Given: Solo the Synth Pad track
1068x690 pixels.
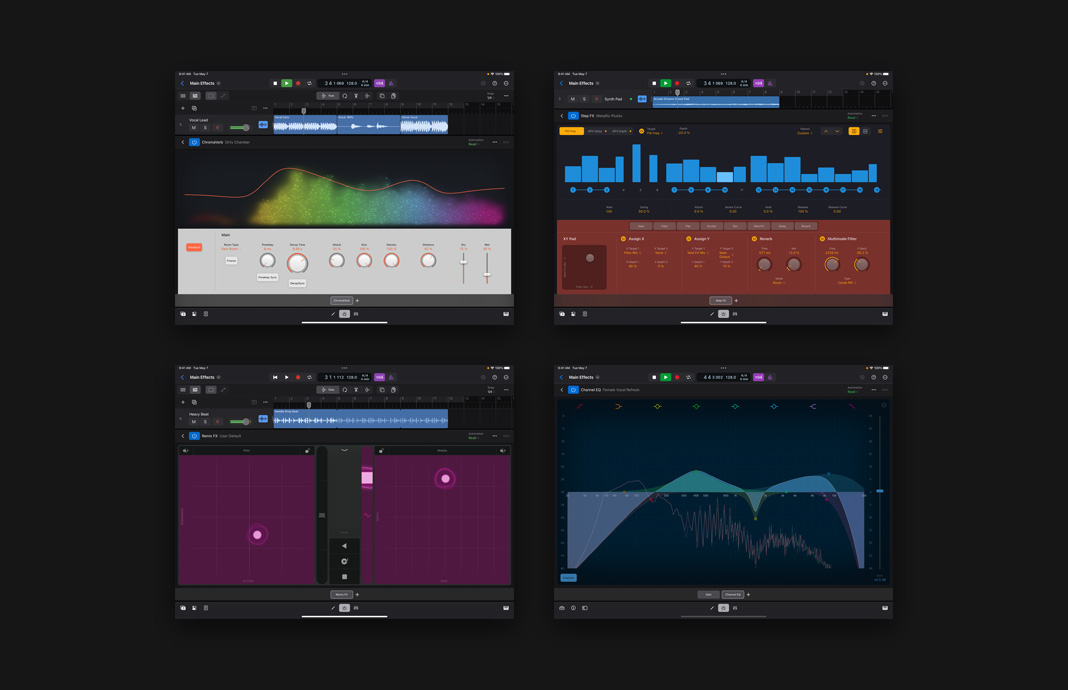Looking at the screenshot, I should (x=584, y=99).
